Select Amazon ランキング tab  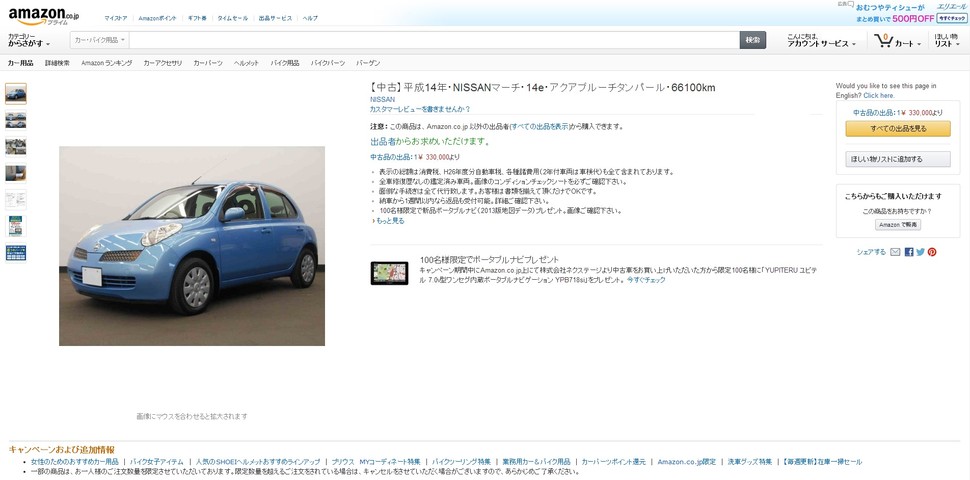[106, 63]
